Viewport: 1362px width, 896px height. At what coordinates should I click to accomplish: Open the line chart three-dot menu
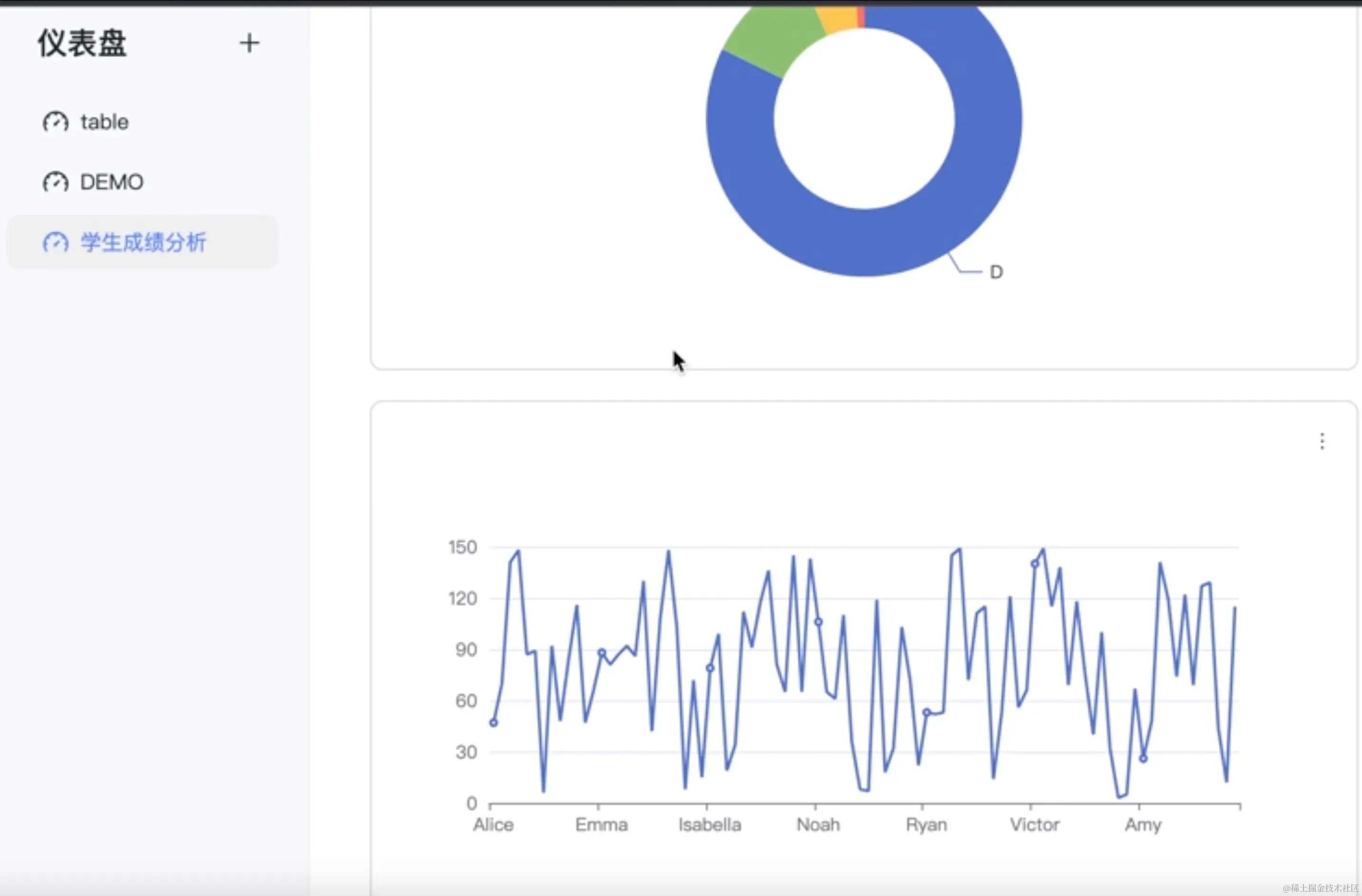(1322, 441)
